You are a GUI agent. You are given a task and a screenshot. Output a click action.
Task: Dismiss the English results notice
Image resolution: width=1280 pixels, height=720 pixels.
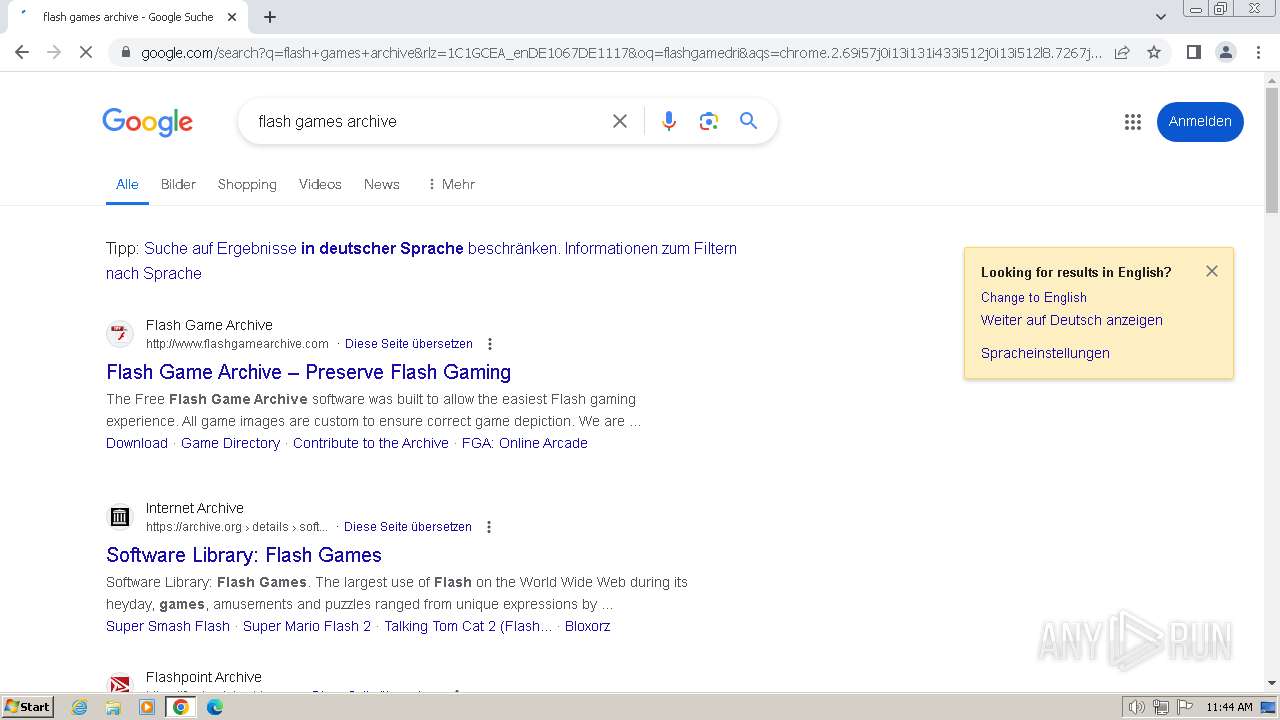tap(1212, 271)
